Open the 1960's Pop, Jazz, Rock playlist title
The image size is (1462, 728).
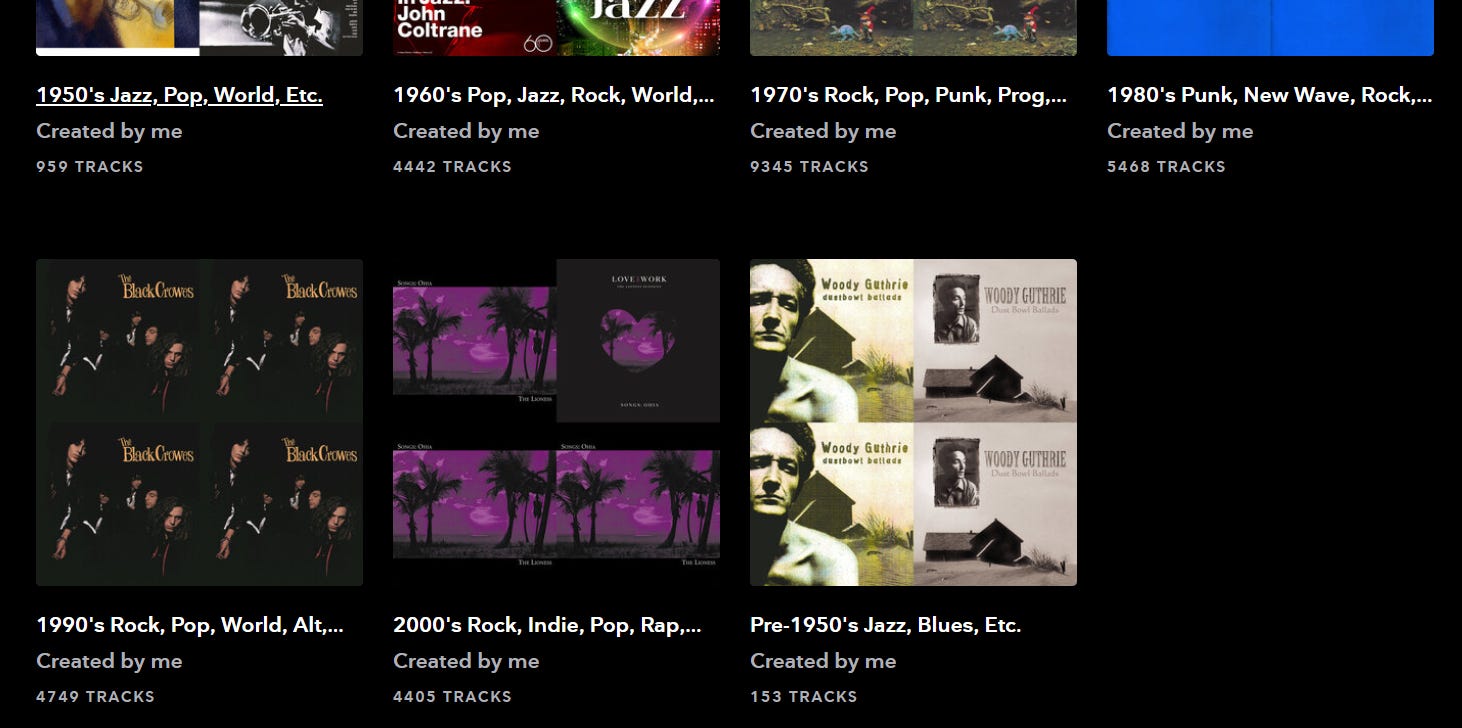554,95
